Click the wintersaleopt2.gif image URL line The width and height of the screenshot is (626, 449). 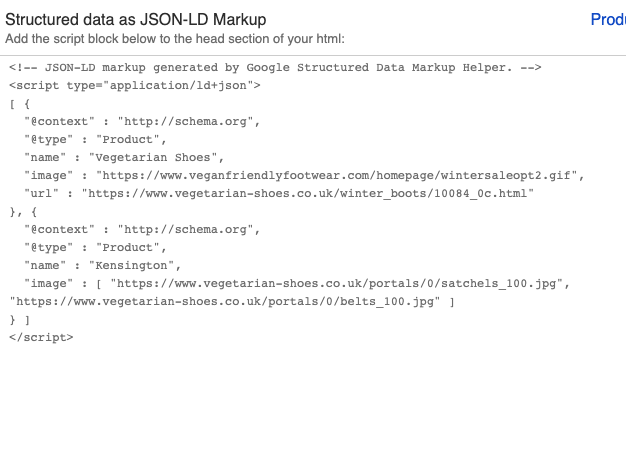point(304,176)
